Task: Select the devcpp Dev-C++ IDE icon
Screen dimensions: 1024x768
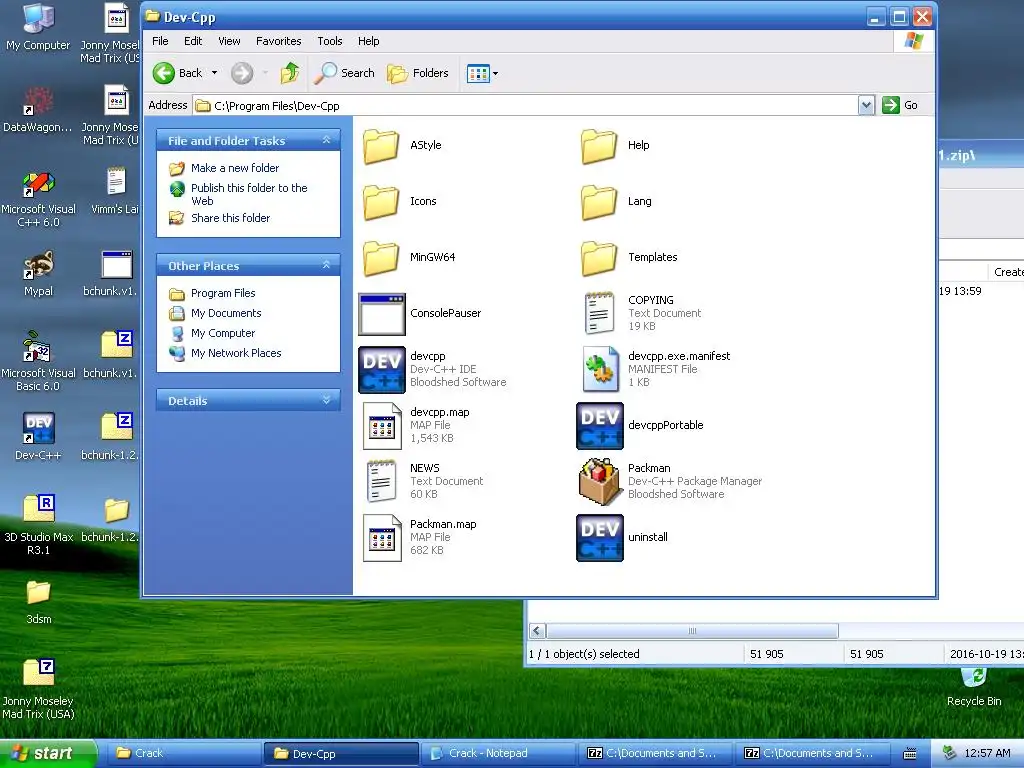Action: [381, 370]
